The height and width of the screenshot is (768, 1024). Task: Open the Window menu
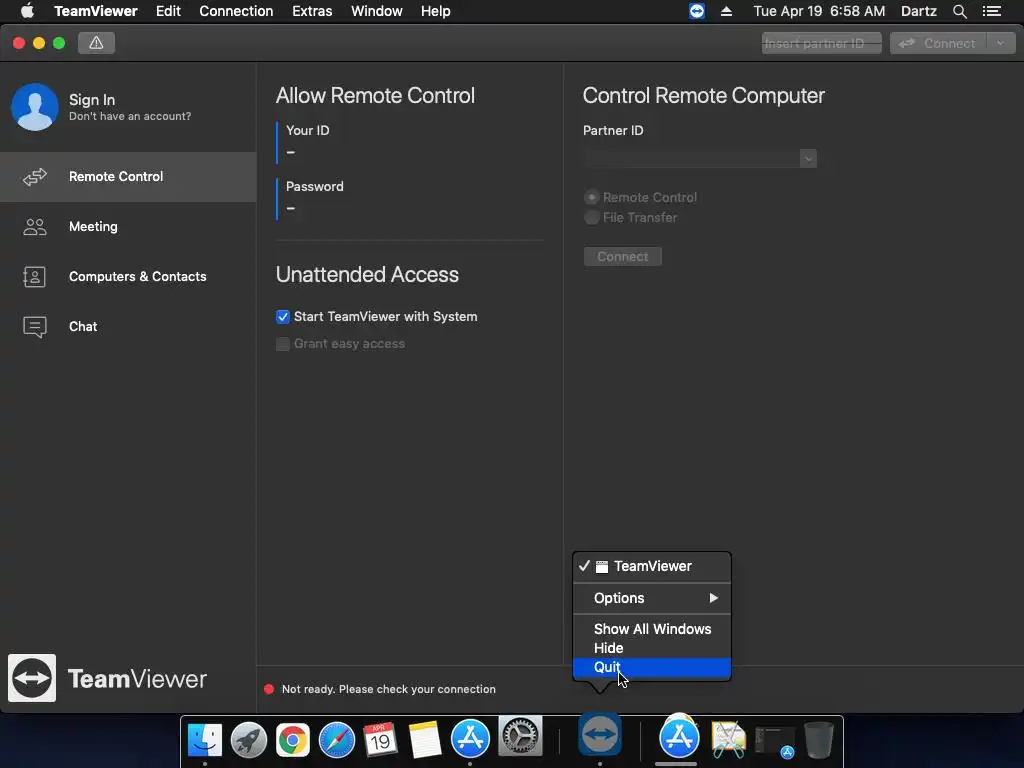click(377, 11)
